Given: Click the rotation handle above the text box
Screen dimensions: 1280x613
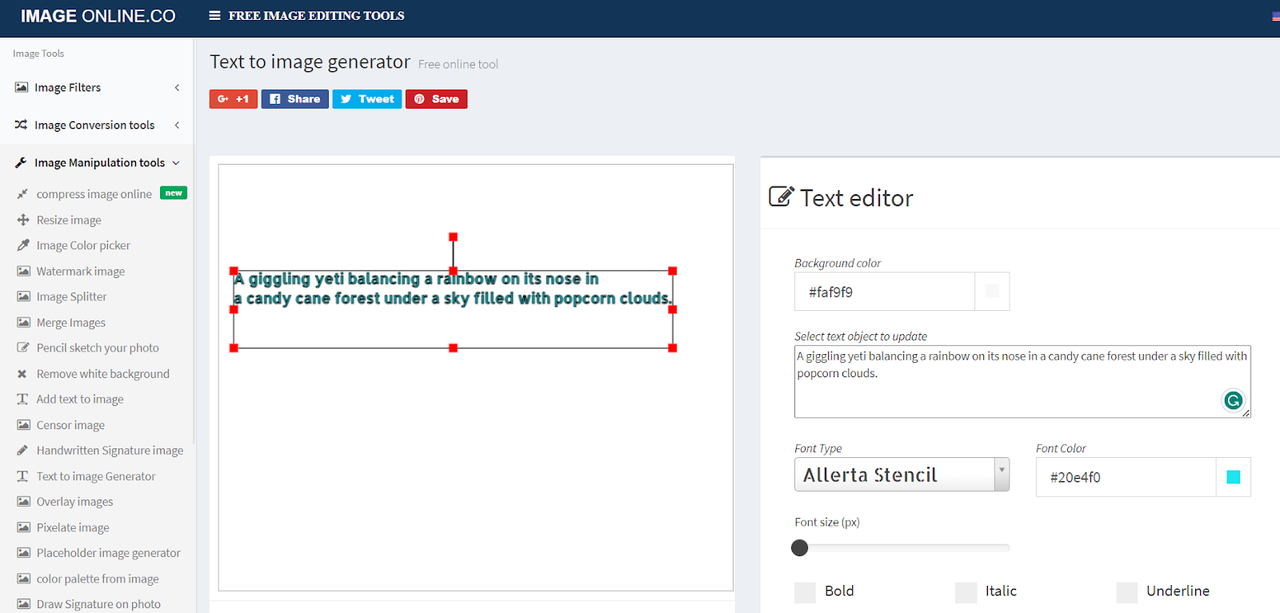Looking at the screenshot, I should [x=453, y=237].
